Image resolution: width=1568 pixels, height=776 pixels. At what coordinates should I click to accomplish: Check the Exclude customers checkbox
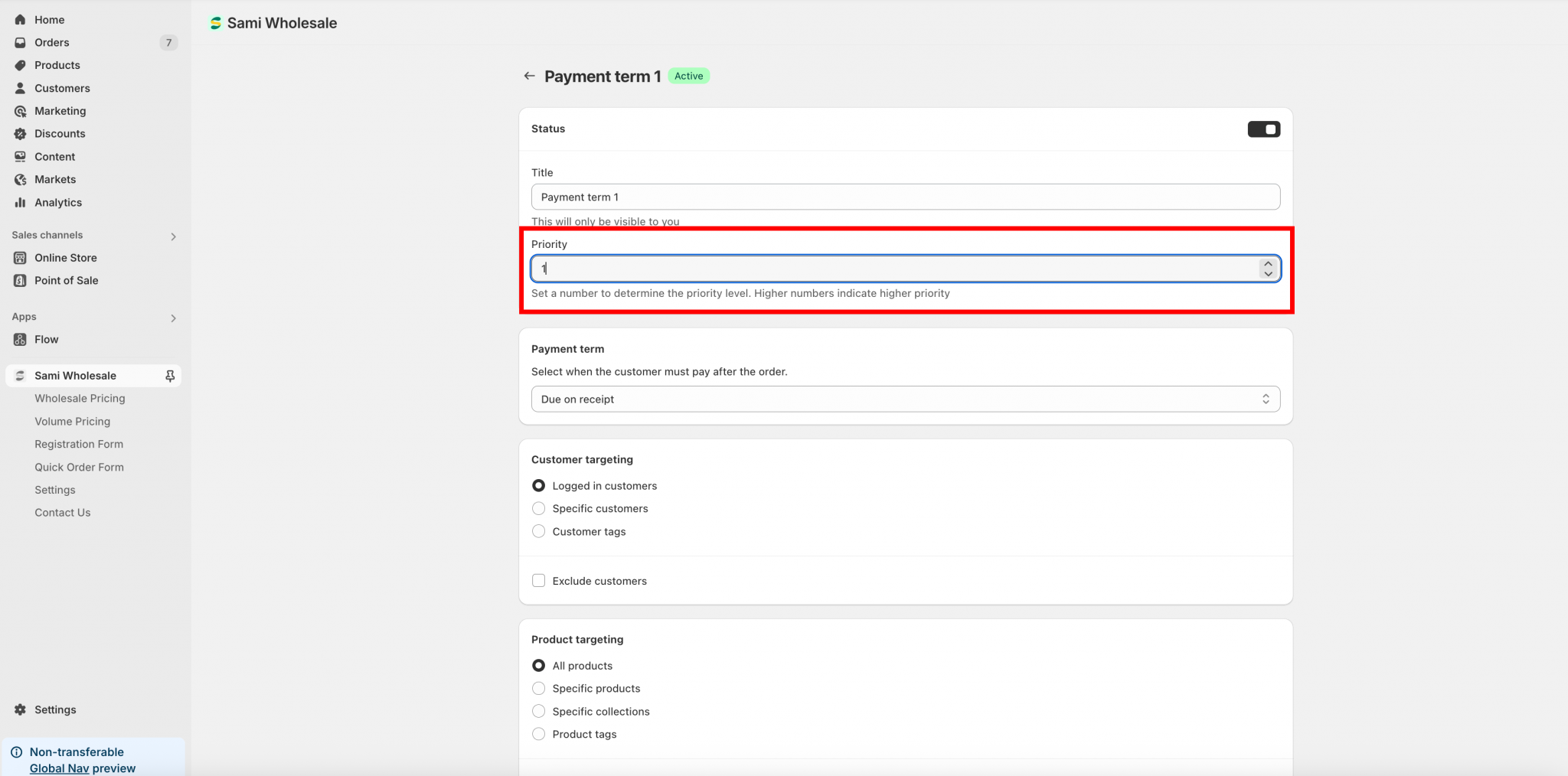tap(539, 581)
